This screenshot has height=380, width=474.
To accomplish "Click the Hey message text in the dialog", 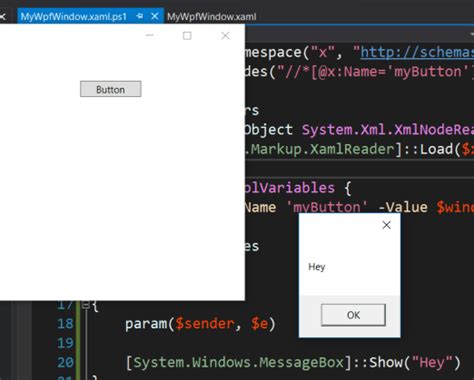I will pyautogui.click(x=317, y=267).
